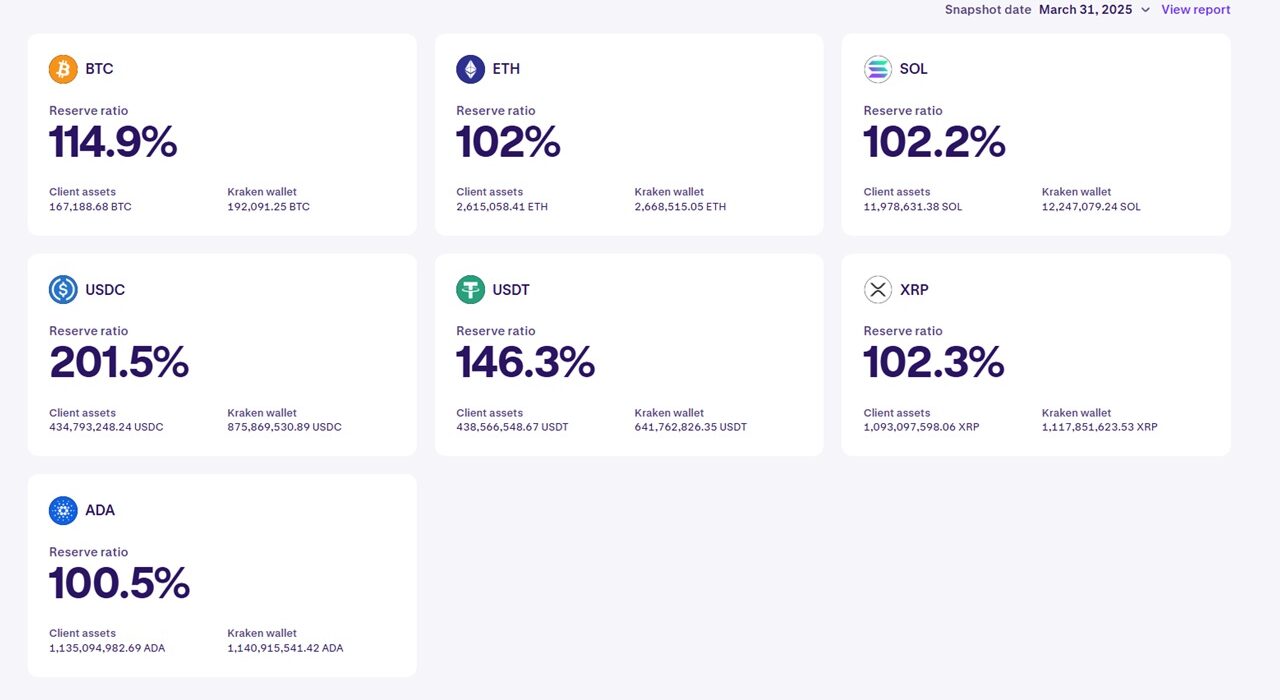Viewport: 1280px width, 700px height.
Task: Click the Client assets label on USDT card
Action: [490, 413]
